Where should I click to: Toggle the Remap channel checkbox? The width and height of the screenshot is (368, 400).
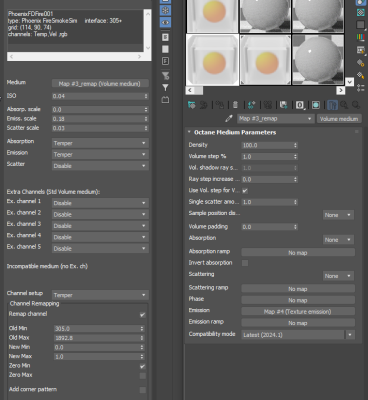coord(143,314)
